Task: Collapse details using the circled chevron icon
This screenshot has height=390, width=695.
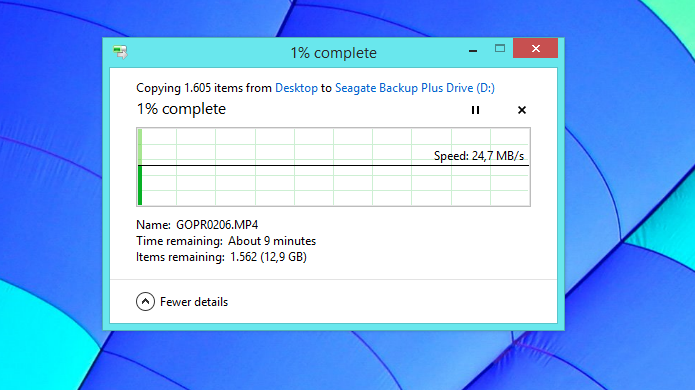Action: (145, 302)
